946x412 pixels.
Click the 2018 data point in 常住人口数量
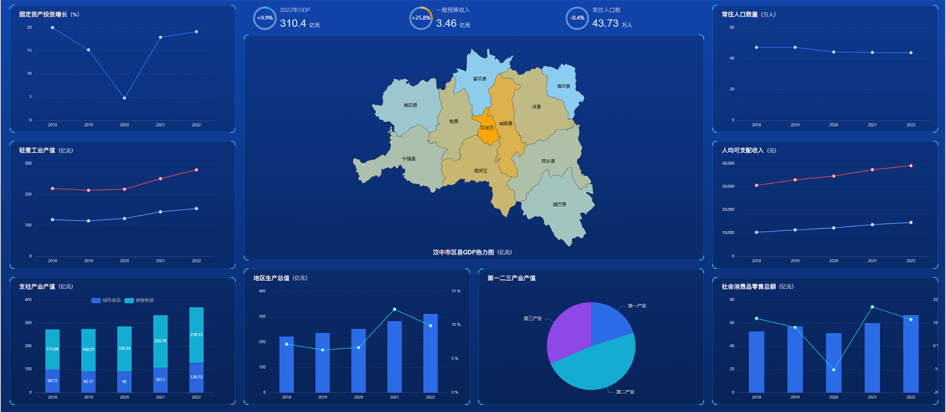[x=756, y=47]
